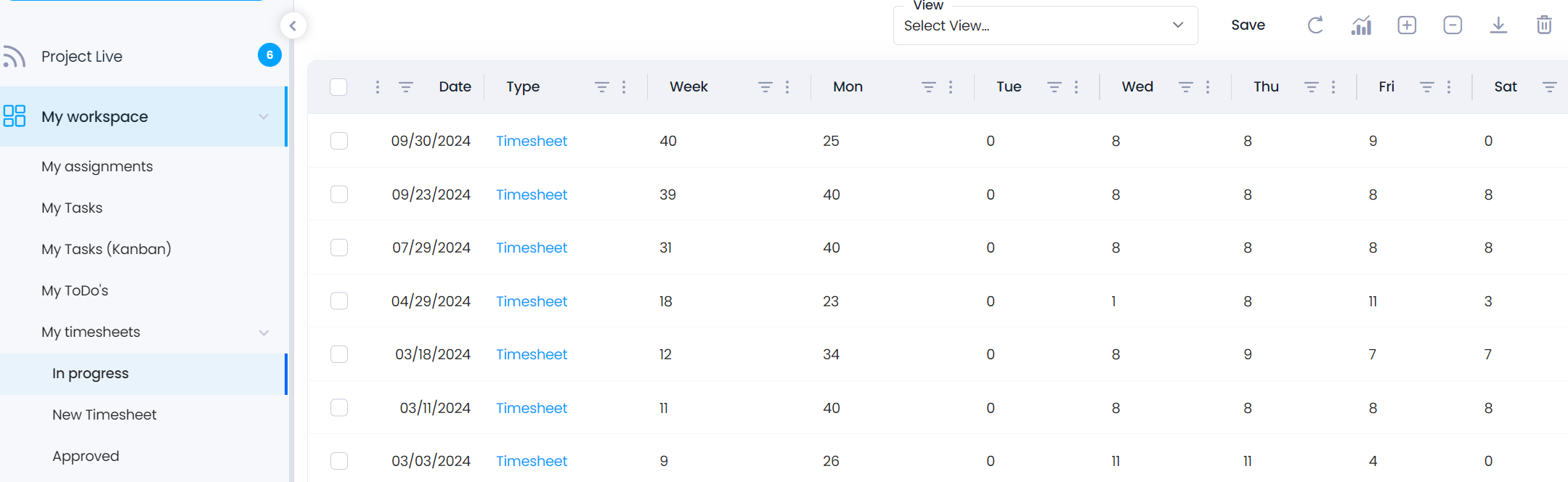The height and width of the screenshot is (482, 1568).
Task: Open the Timesheet link for 09/23/2024
Action: 532,195
